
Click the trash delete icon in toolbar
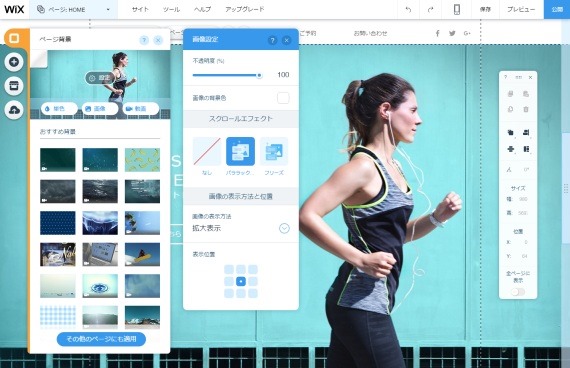click(x=526, y=109)
